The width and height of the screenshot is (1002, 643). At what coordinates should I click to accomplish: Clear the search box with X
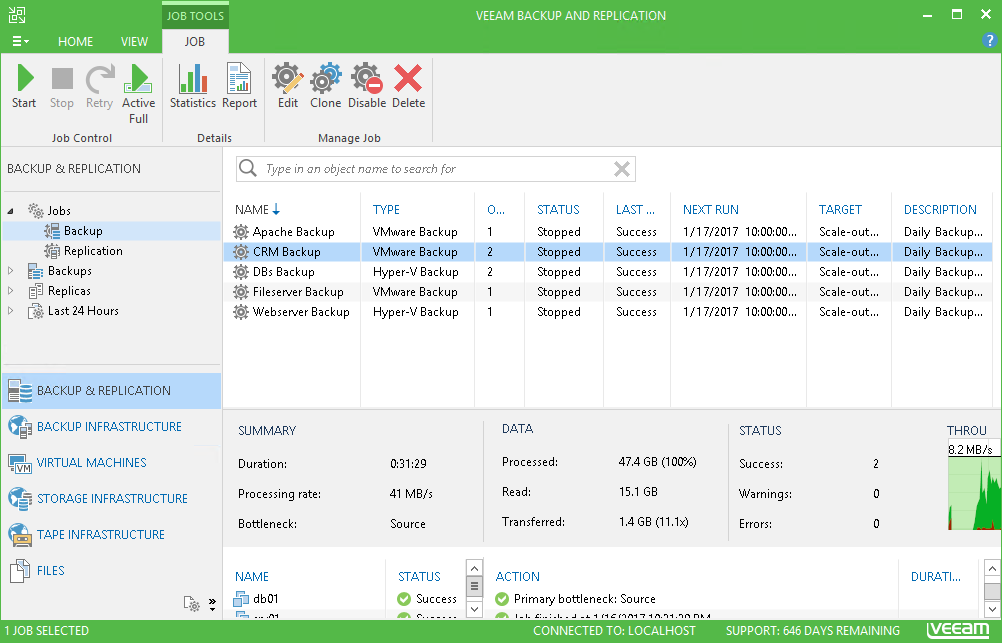622,169
